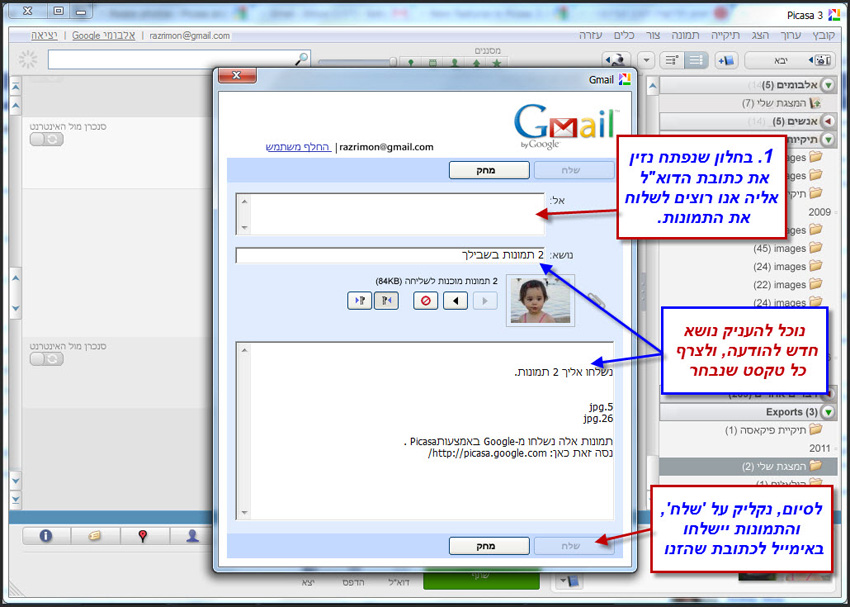Click the message body scrollbar down arrow

pos(244,512)
